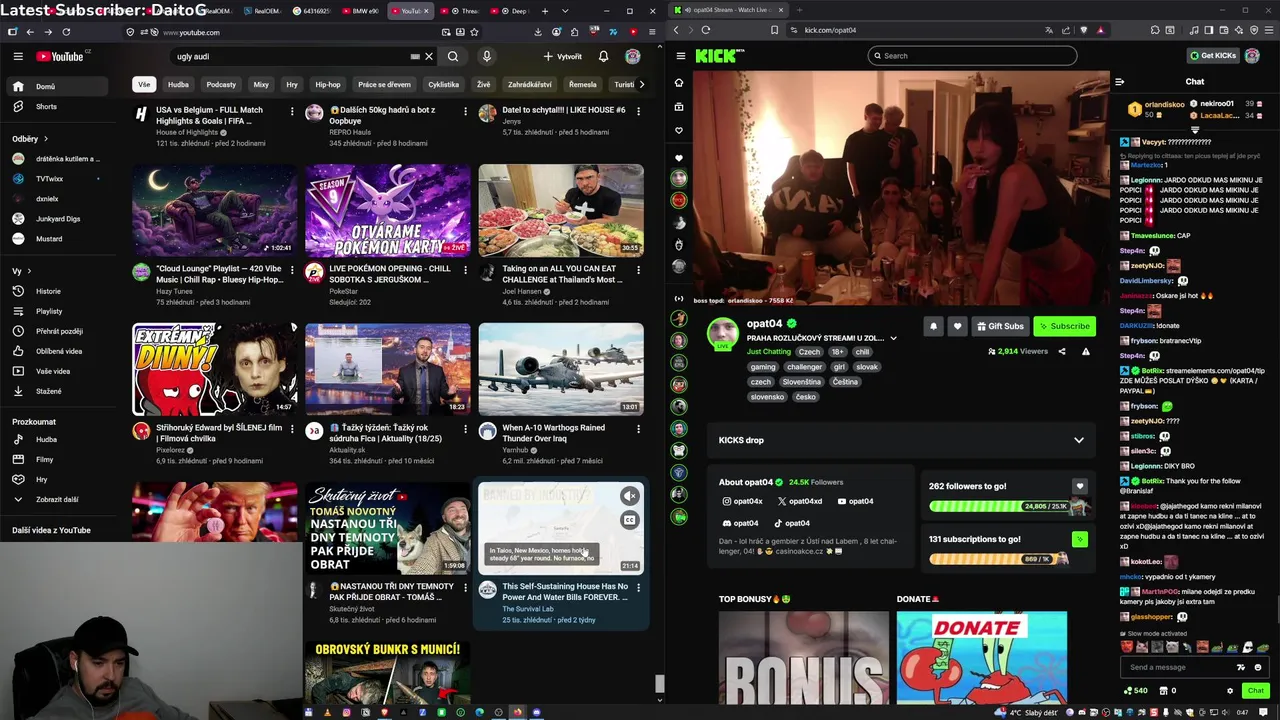Open YouTube notifications bell
The width and height of the screenshot is (1280, 720).
(x=603, y=56)
